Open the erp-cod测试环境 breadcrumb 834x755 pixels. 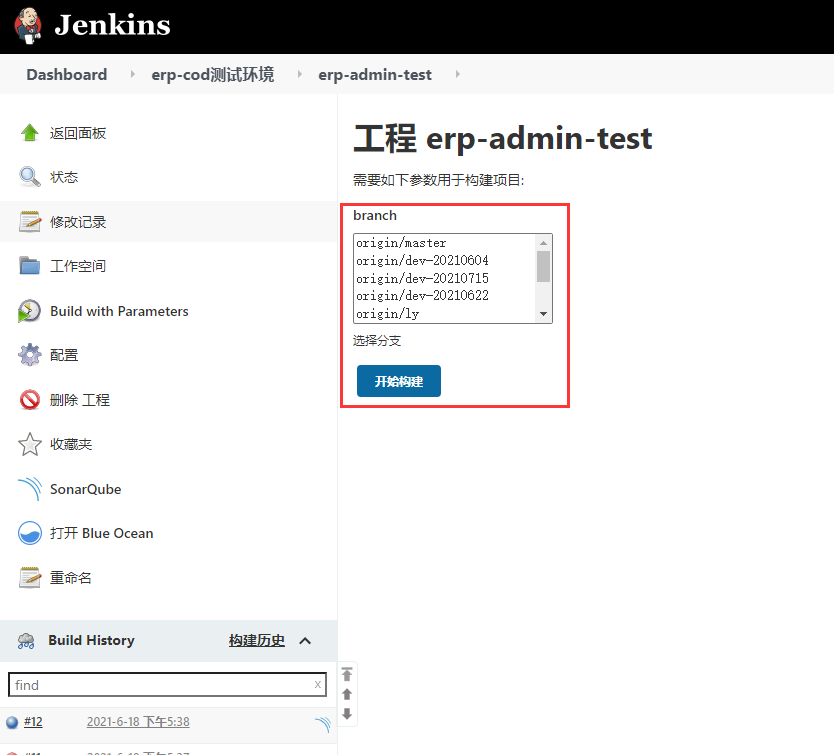point(213,74)
